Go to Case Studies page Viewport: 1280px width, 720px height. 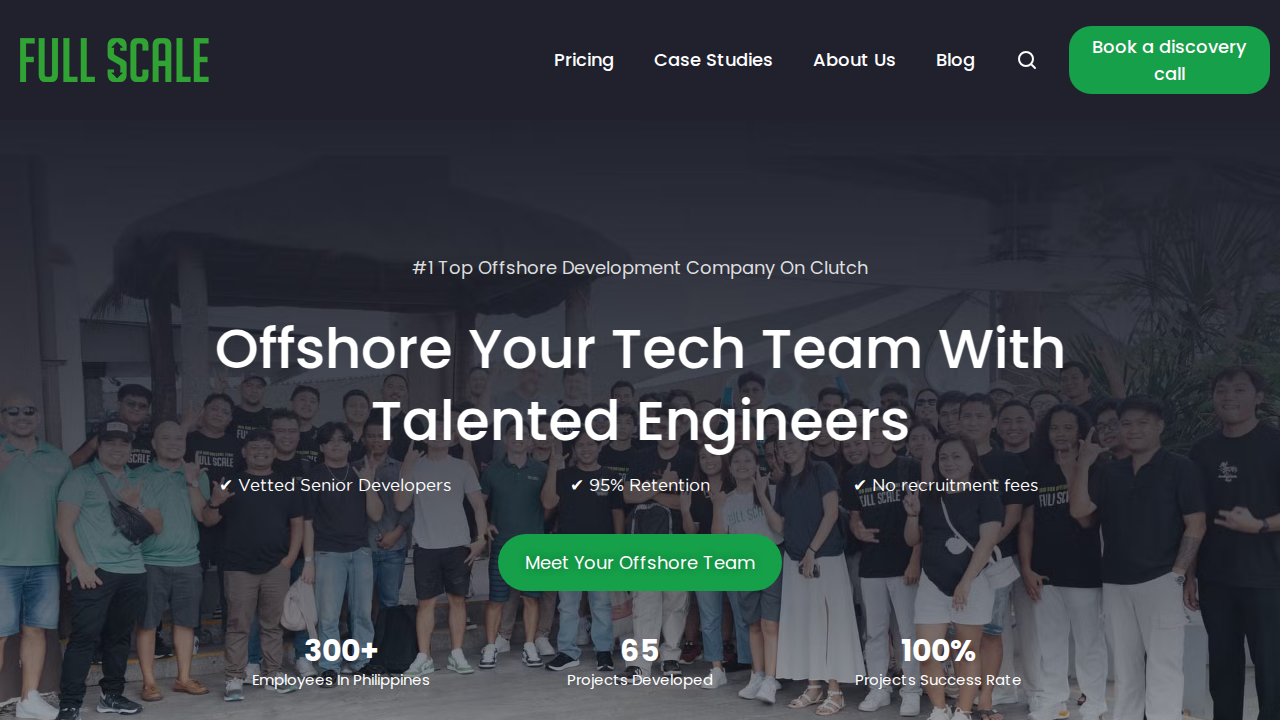[713, 60]
